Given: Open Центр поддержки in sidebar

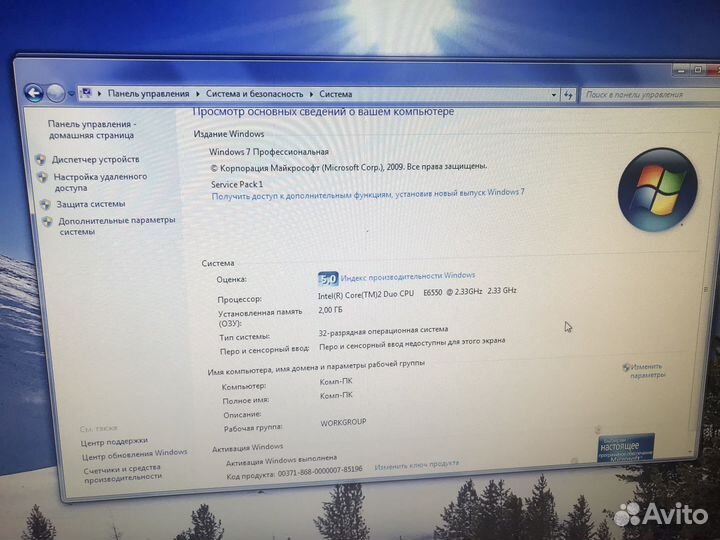Looking at the screenshot, I should (x=114, y=440).
